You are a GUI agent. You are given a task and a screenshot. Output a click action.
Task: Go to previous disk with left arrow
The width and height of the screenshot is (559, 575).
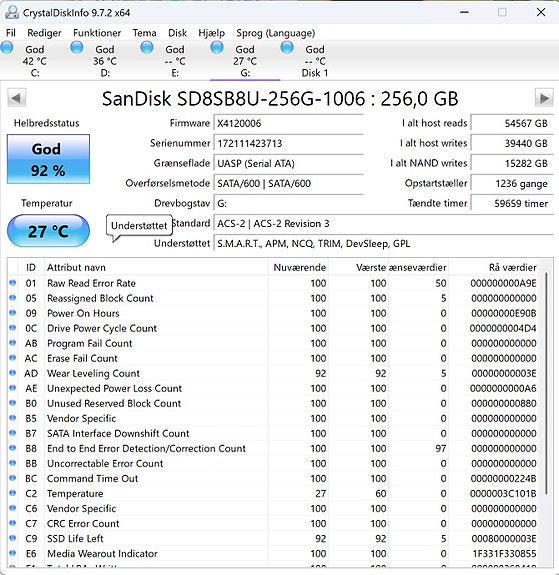(x=17, y=98)
